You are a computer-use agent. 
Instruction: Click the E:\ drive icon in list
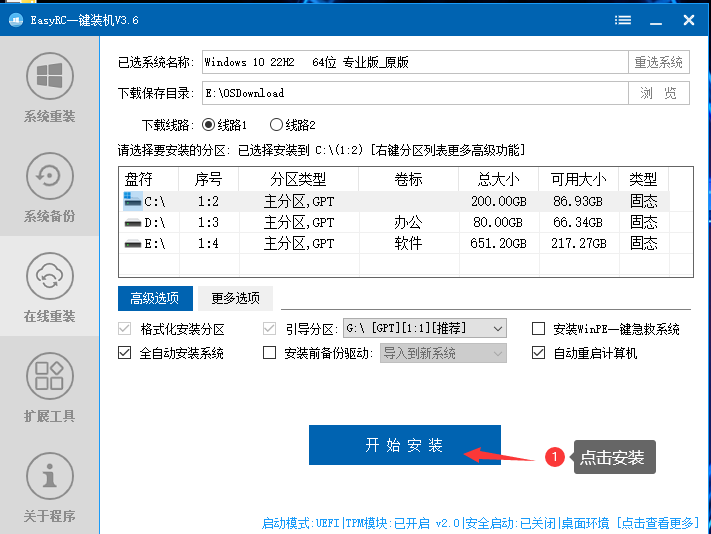click(x=133, y=244)
